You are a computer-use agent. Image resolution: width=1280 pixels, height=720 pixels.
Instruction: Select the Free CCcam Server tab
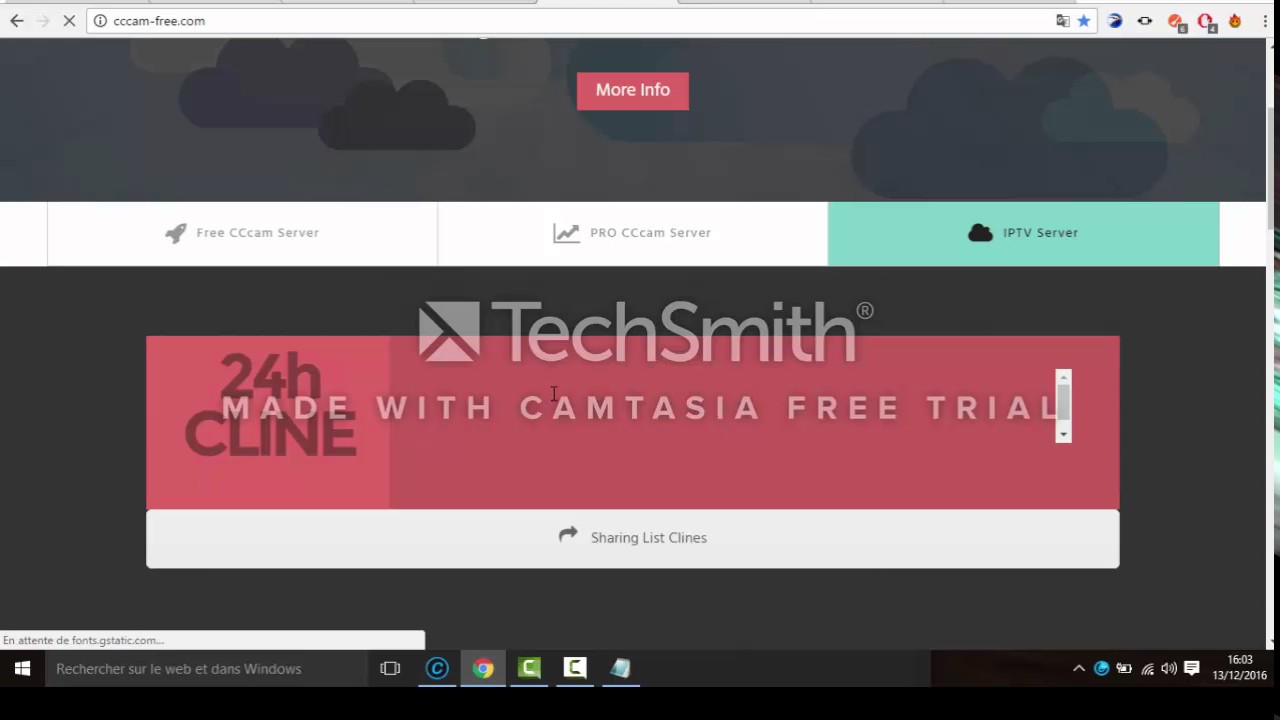click(x=242, y=233)
